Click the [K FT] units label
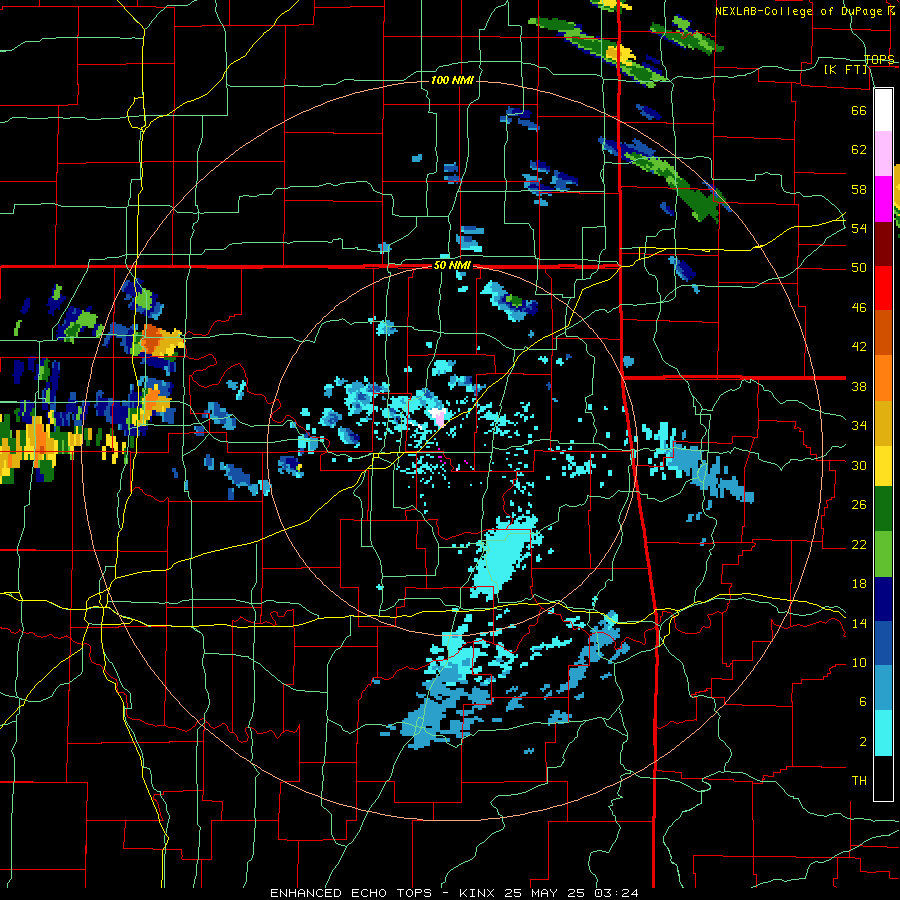This screenshot has height=900, width=900. [x=845, y=69]
